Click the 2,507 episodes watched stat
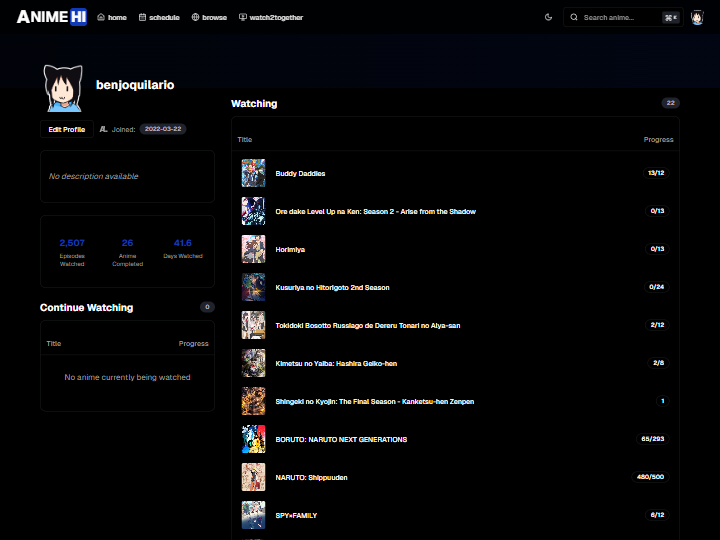Image resolution: width=720 pixels, height=540 pixels. [72, 252]
